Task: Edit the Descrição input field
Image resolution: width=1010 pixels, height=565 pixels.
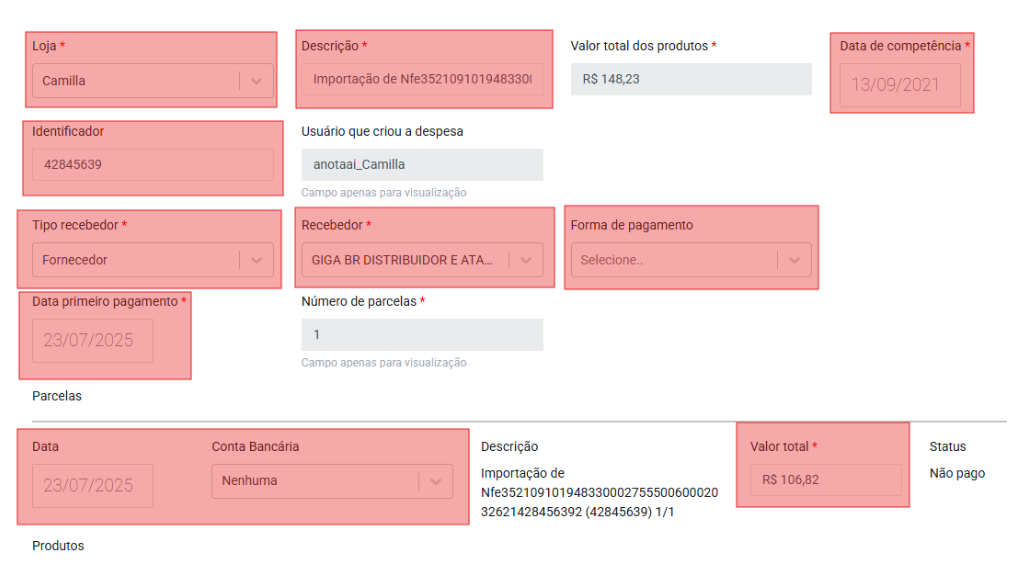Action: coord(422,79)
